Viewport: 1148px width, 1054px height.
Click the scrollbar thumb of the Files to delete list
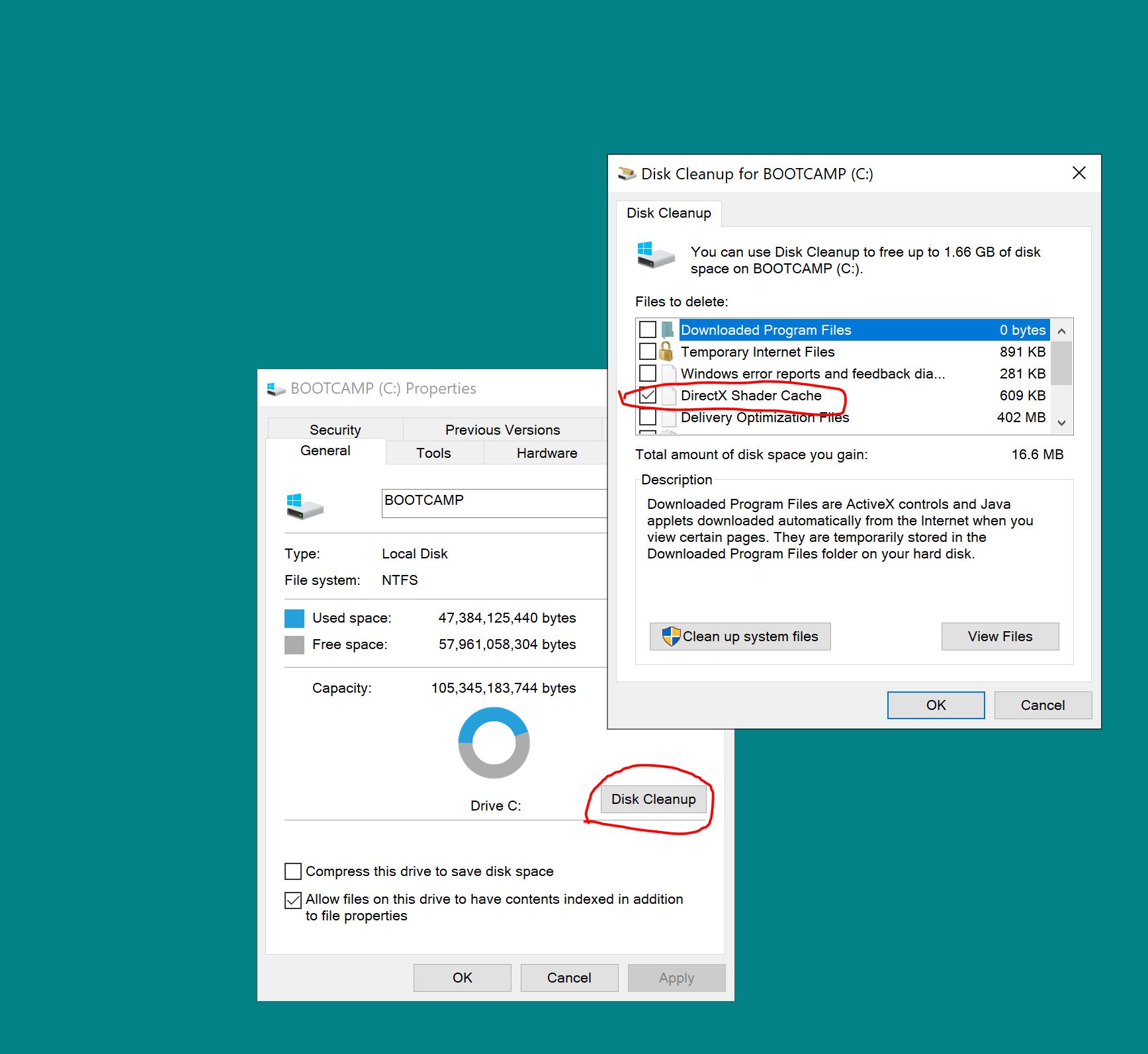point(1061,363)
